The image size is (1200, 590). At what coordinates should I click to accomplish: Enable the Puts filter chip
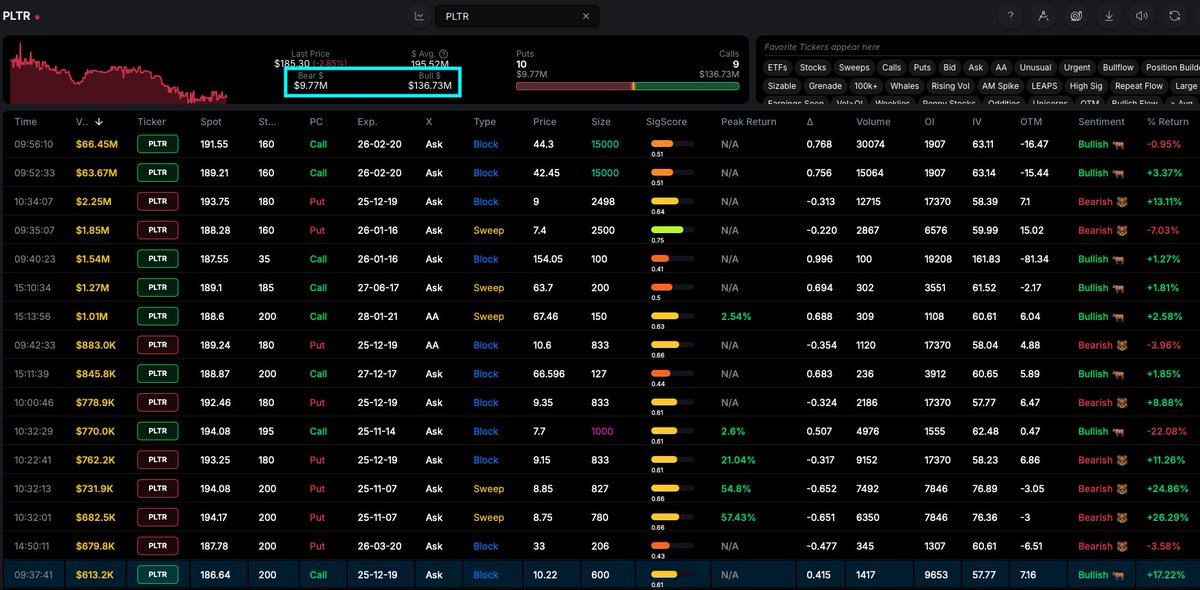point(922,67)
